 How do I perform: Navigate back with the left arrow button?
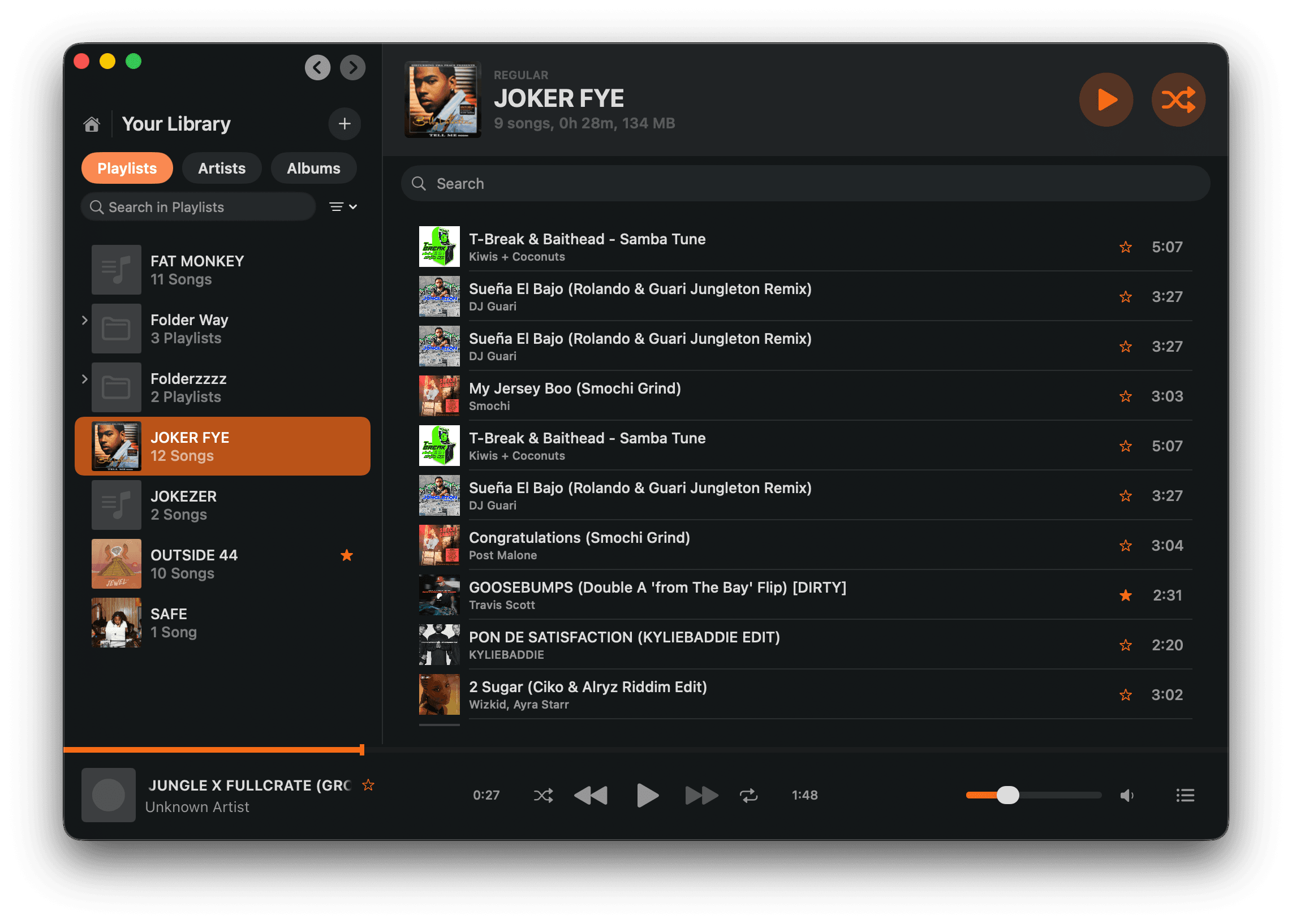point(317,67)
